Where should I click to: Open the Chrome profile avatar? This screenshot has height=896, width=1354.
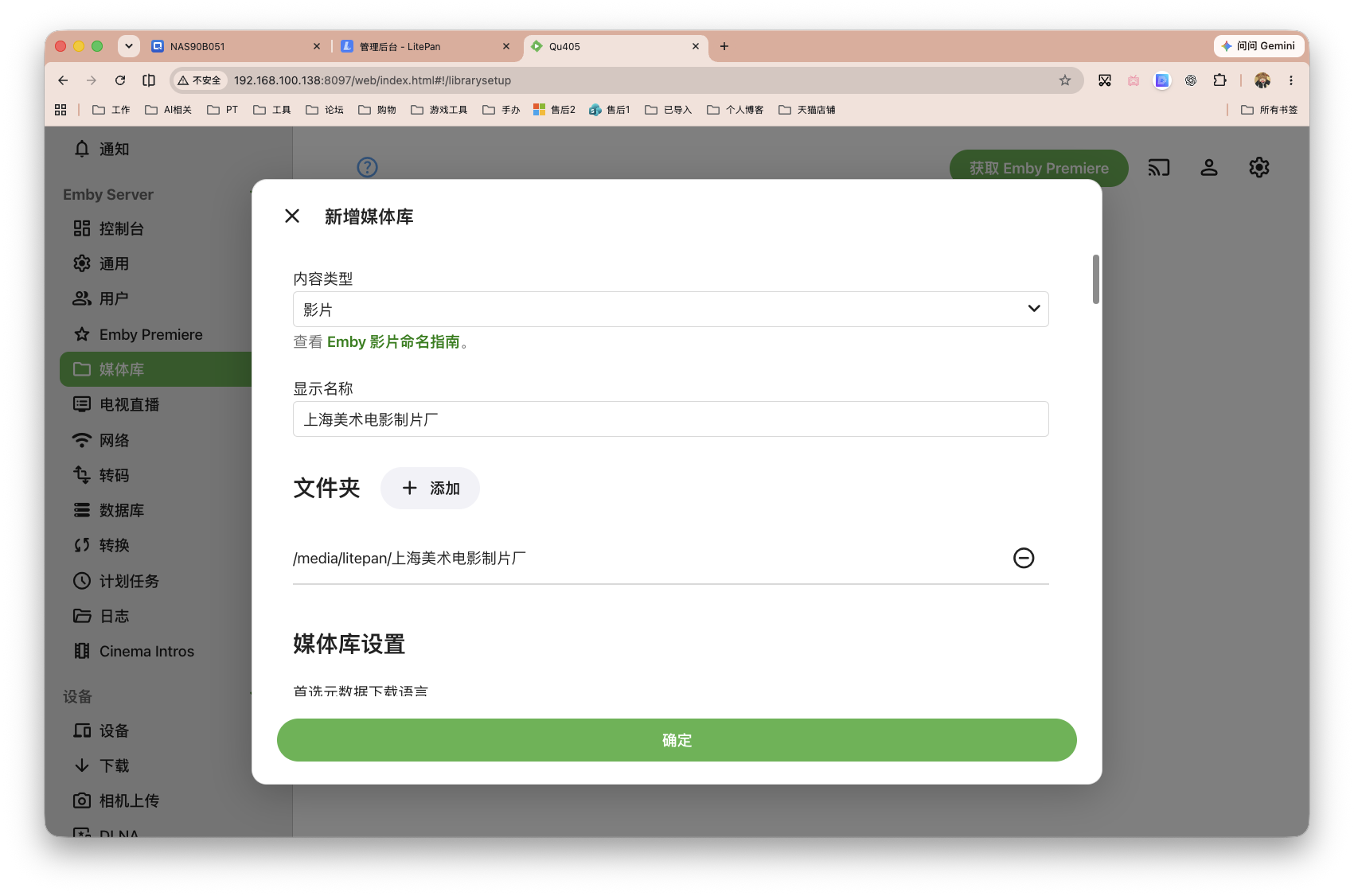[1262, 80]
